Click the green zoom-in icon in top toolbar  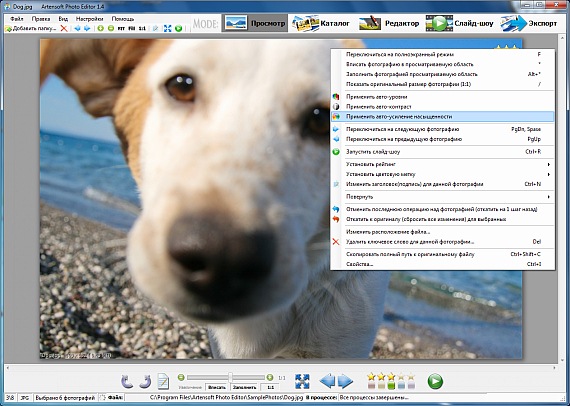(x=101, y=28)
